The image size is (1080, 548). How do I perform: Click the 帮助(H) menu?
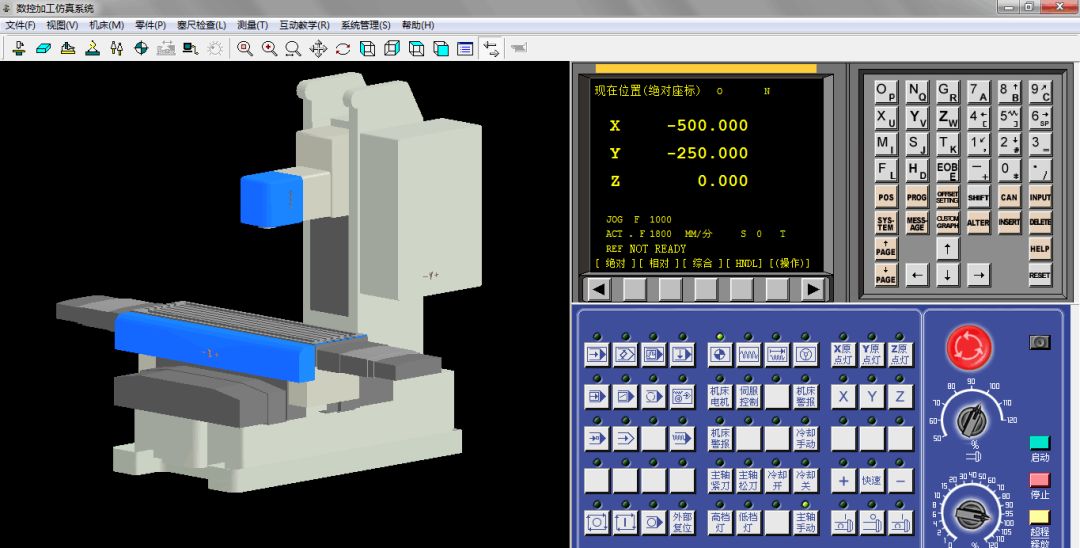coord(417,25)
